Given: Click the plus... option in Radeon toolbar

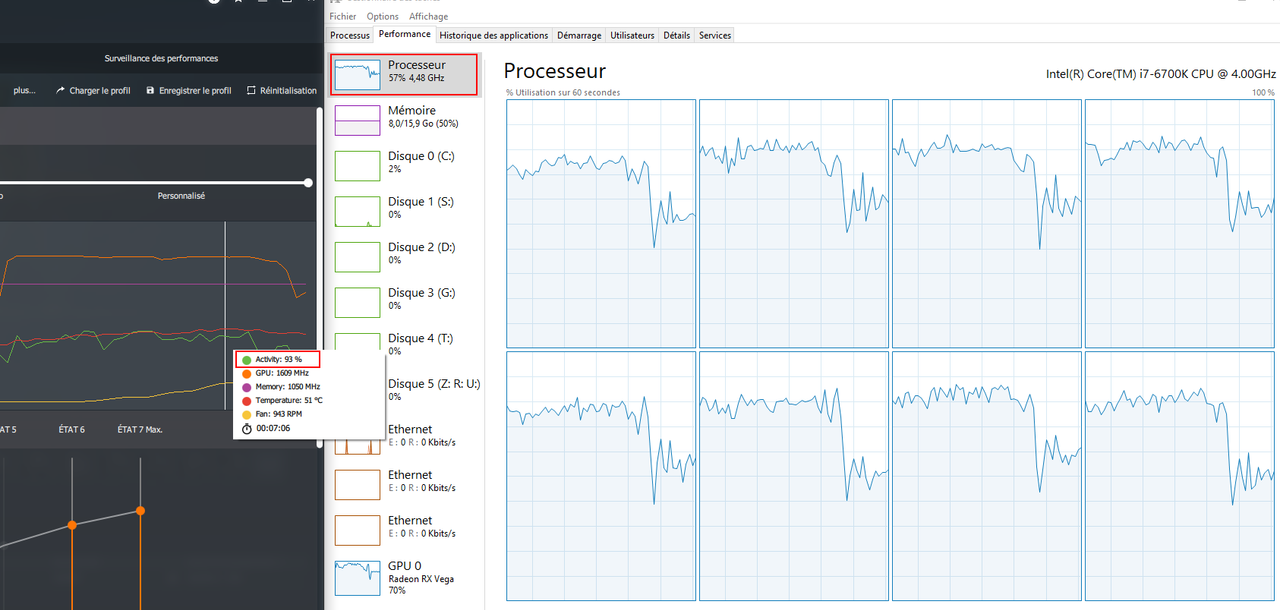Looking at the screenshot, I should (x=25, y=90).
